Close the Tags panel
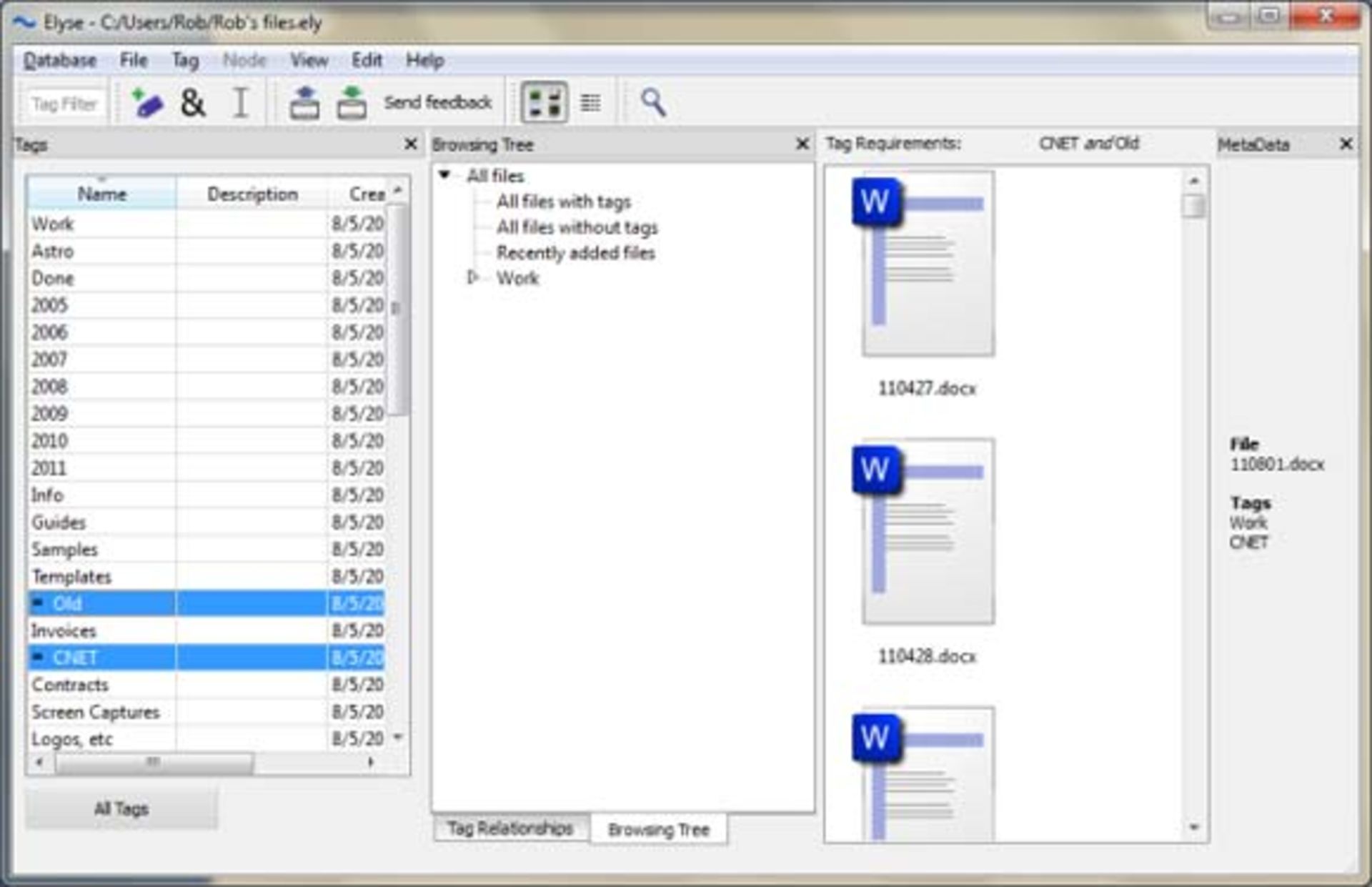The image size is (1372, 887). click(411, 144)
